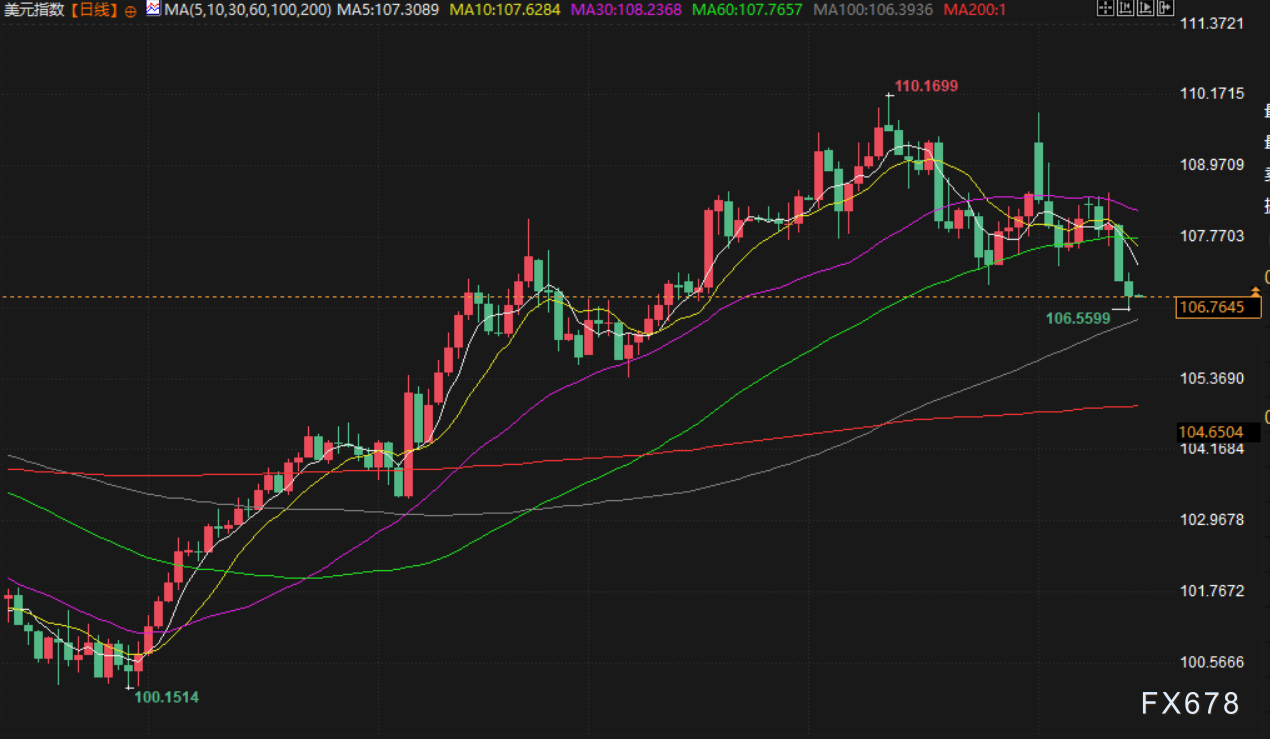Viewport: 1270px width, 739px height.
Task: Click the 110.1699 high price marker
Action: click(x=925, y=86)
